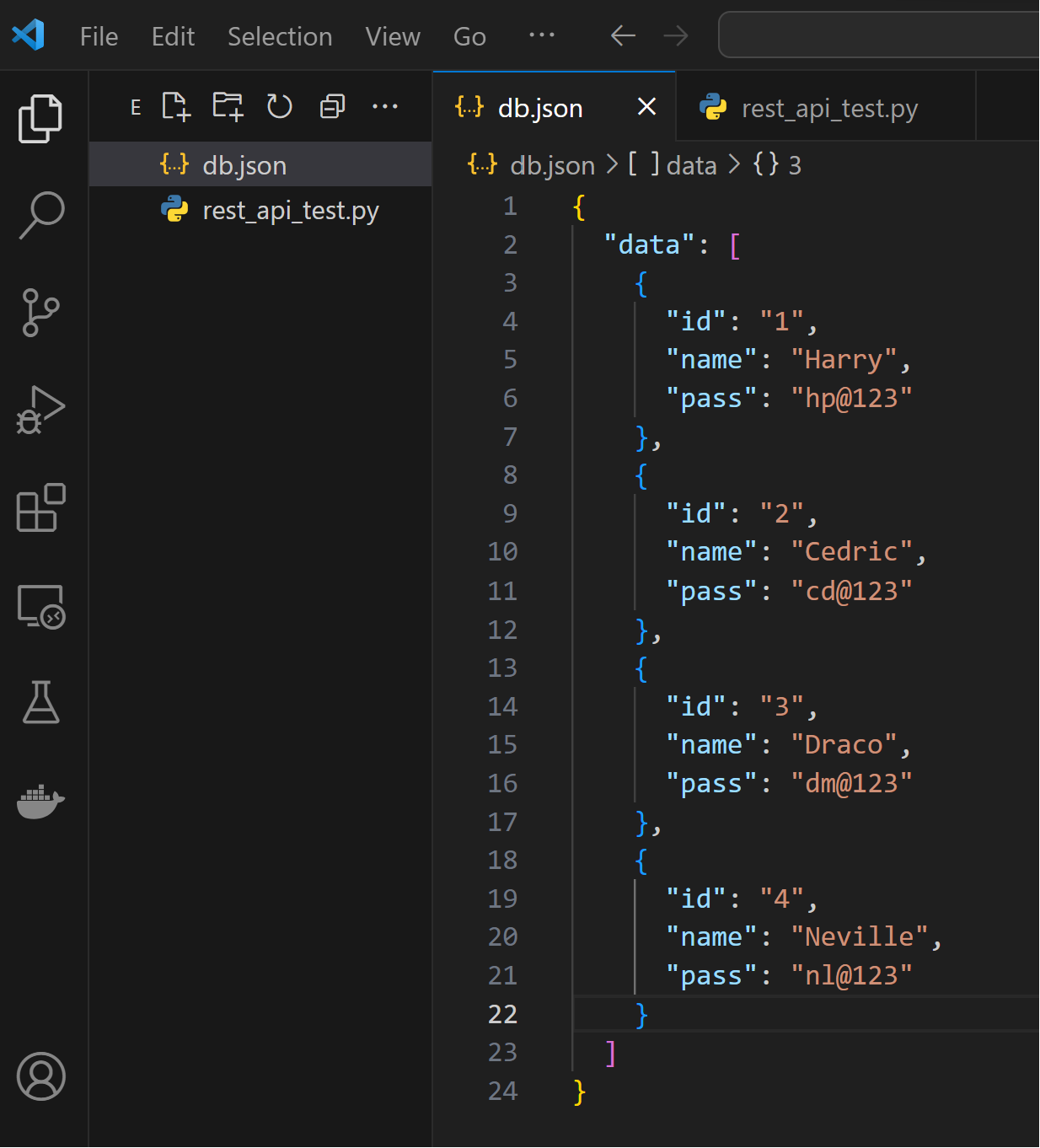
Task: Open the Extensions view
Action: click(x=40, y=507)
